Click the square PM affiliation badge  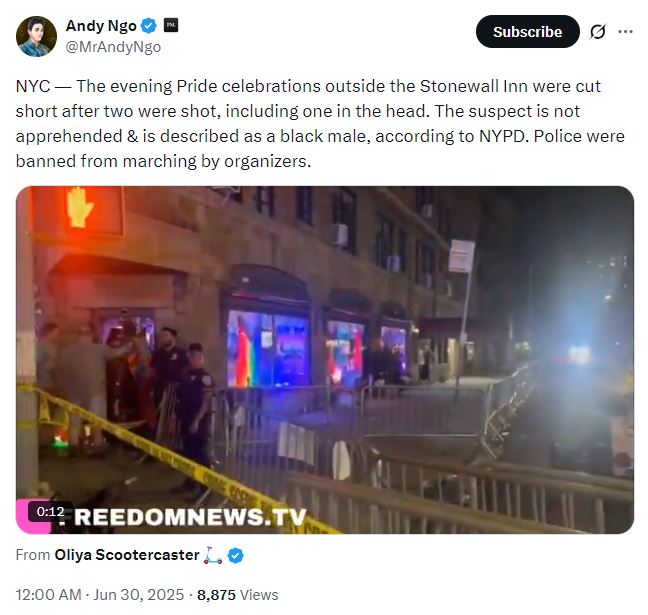pos(171,25)
